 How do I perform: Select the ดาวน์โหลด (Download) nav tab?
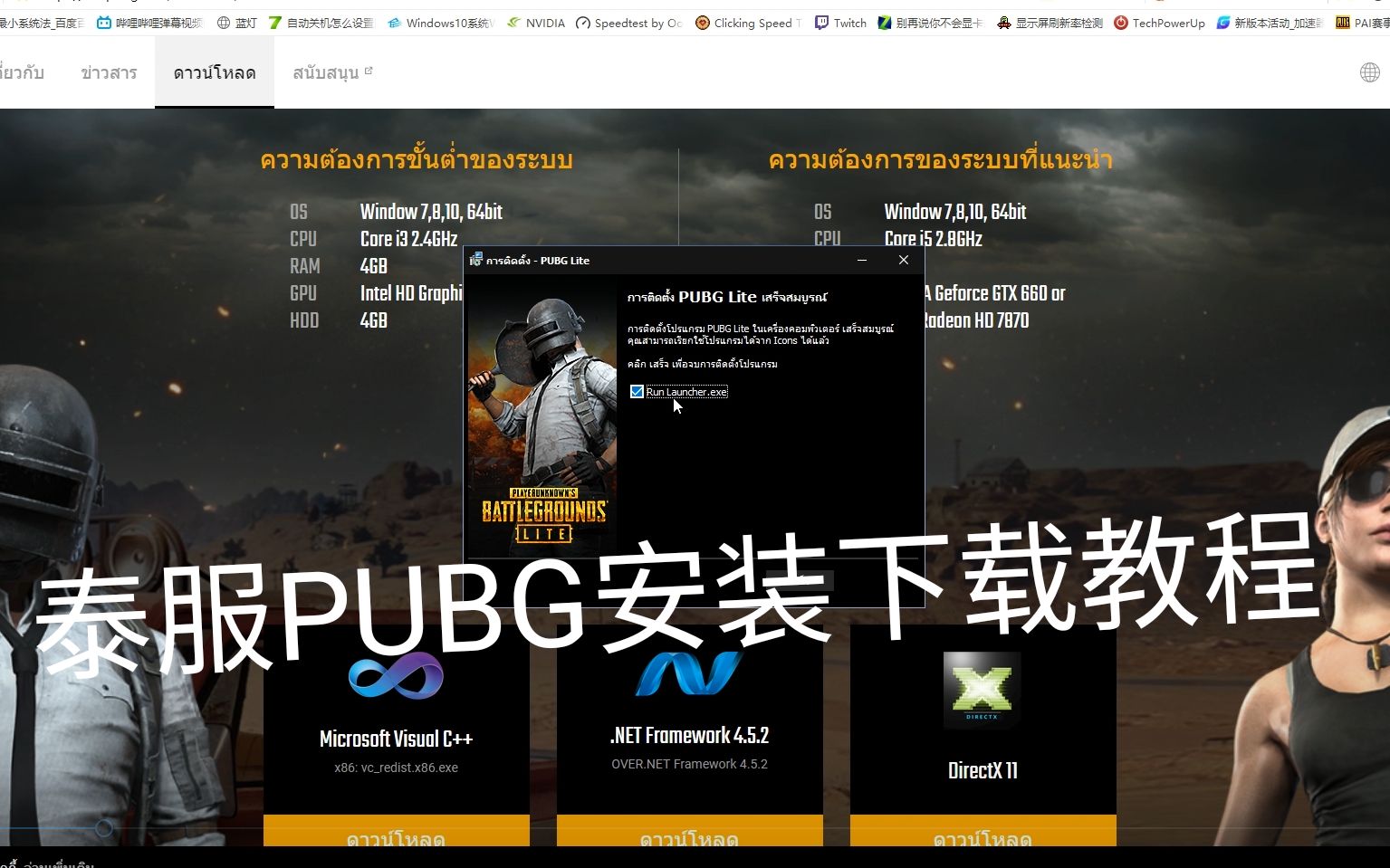pyautogui.click(x=215, y=72)
